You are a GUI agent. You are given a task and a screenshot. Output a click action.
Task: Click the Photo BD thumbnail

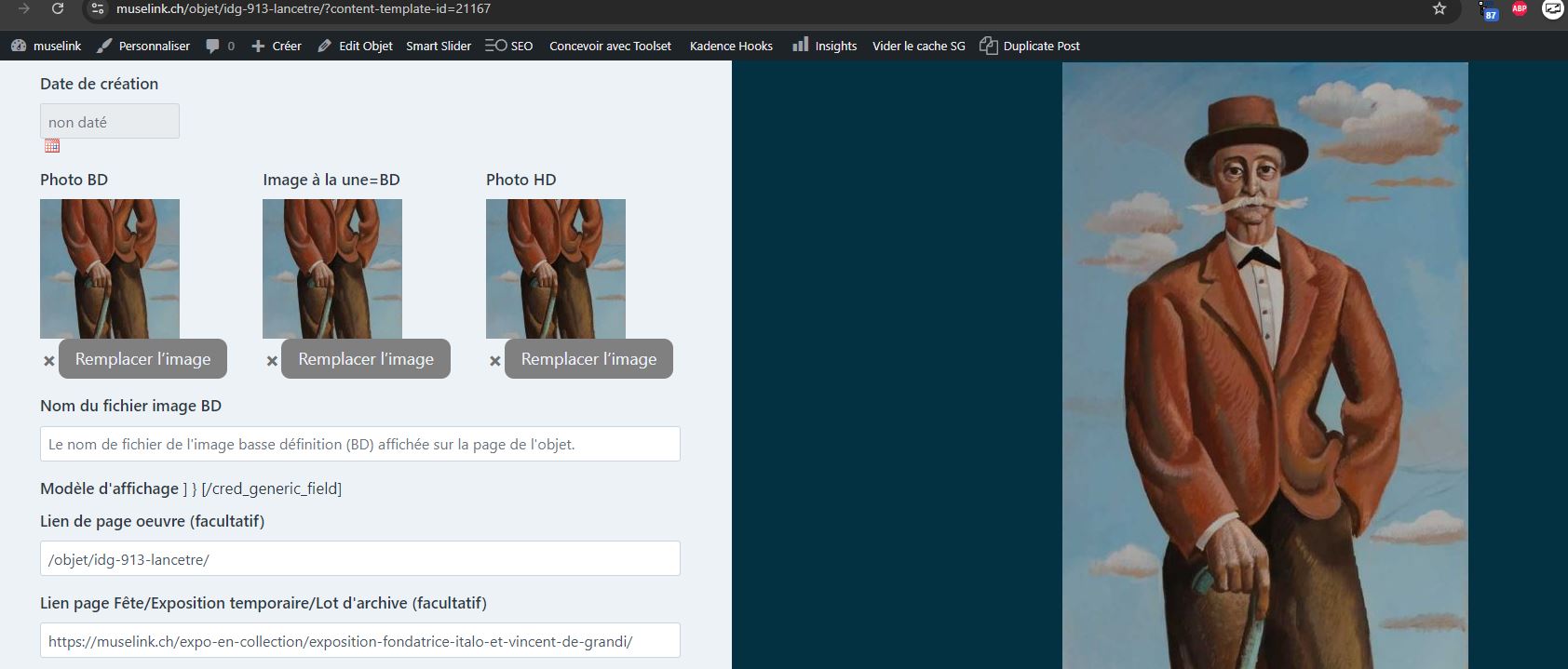pyautogui.click(x=110, y=269)
